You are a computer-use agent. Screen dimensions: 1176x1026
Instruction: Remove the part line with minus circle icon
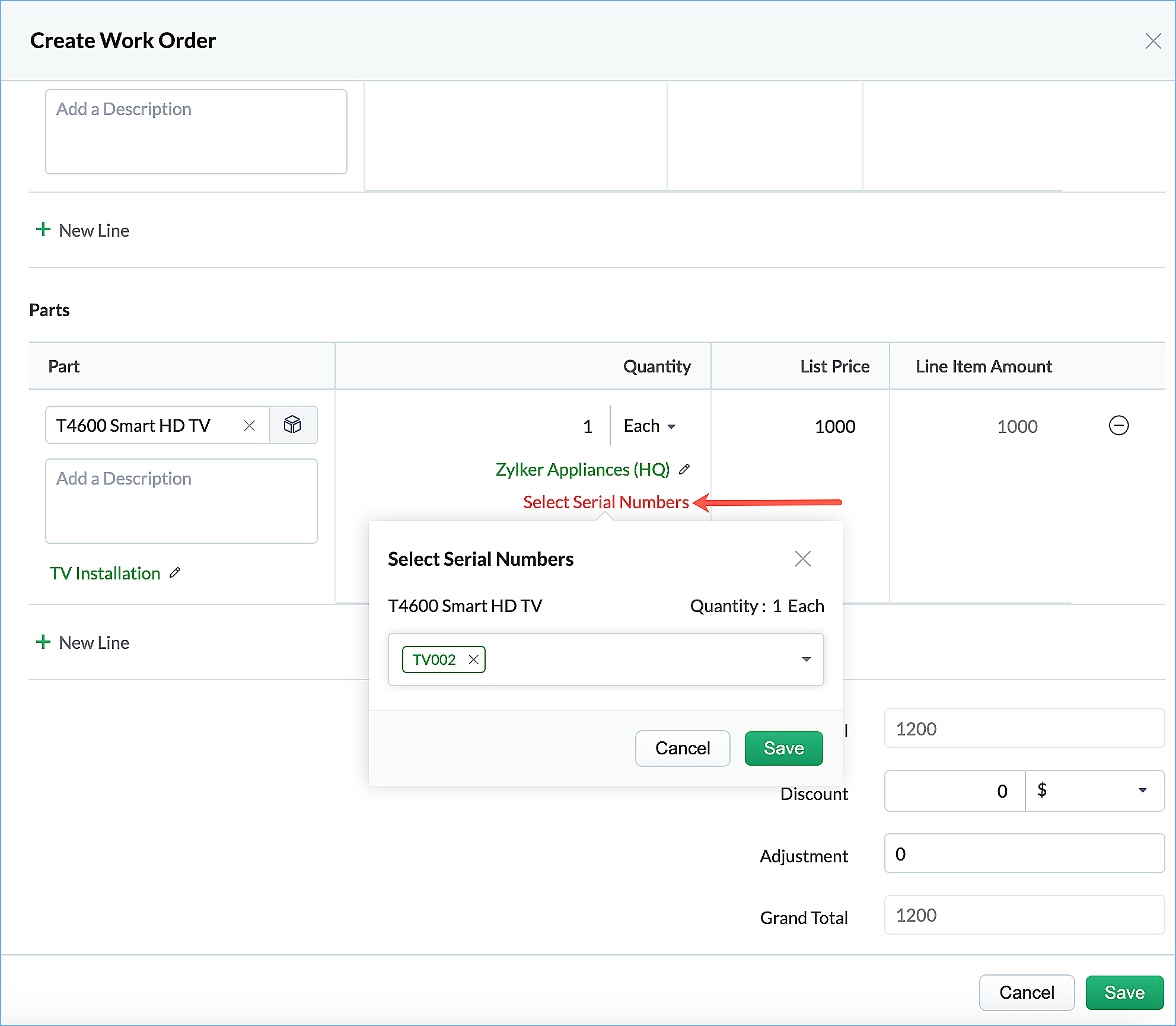(x=1118, y=425)
